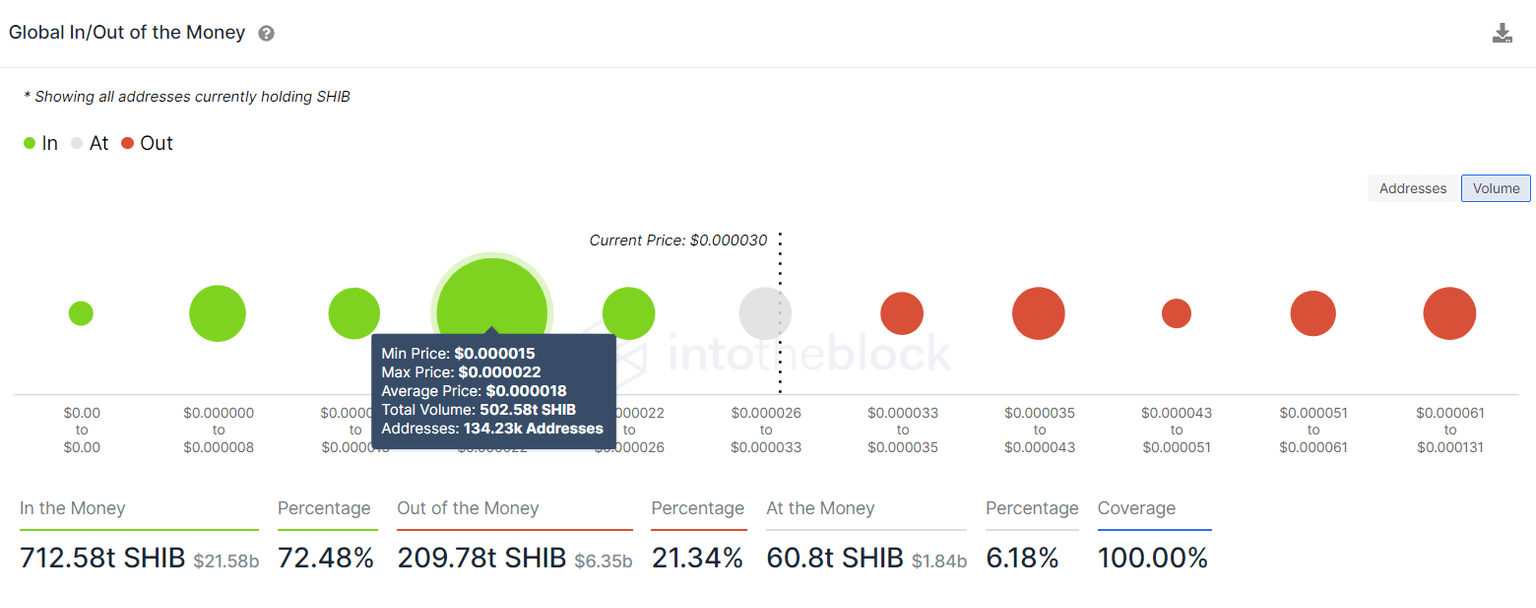Click red bubble above $0.000051 to $0.000061

pos(1313,313)
